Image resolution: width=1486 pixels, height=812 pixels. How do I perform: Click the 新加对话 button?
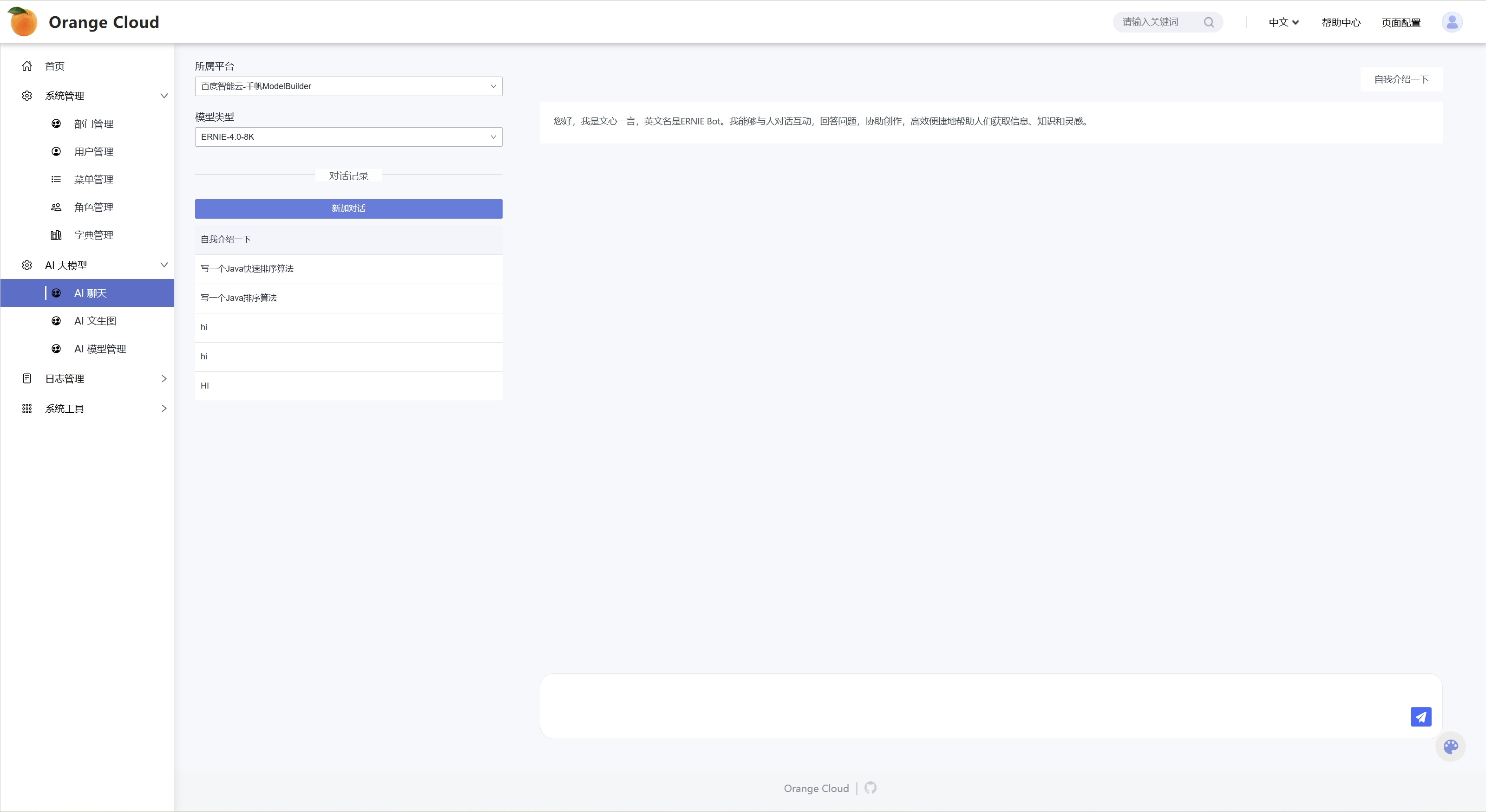coord(348,209)
